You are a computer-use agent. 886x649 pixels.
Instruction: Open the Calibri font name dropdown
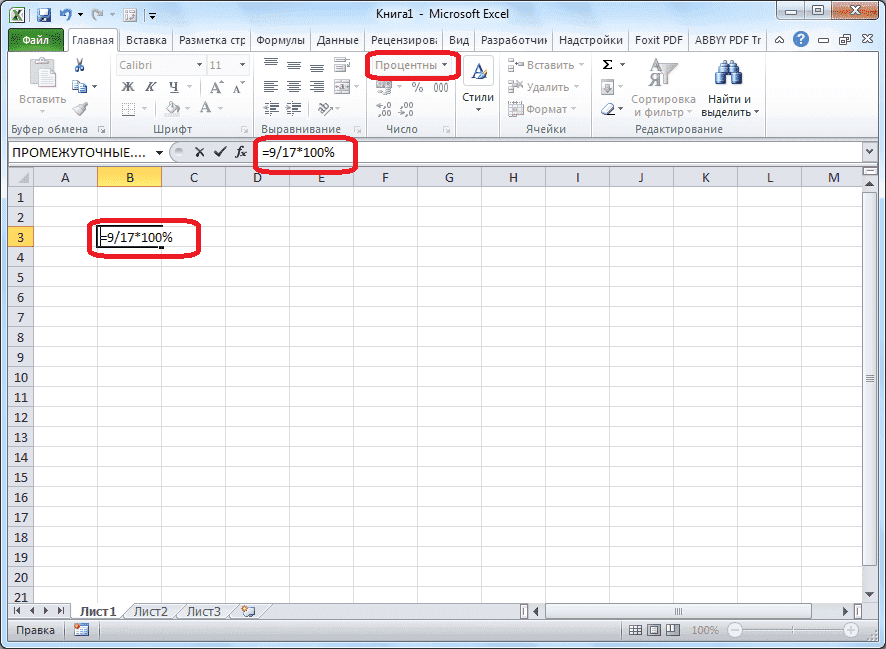pyautogui.click(x=202, y=64)
